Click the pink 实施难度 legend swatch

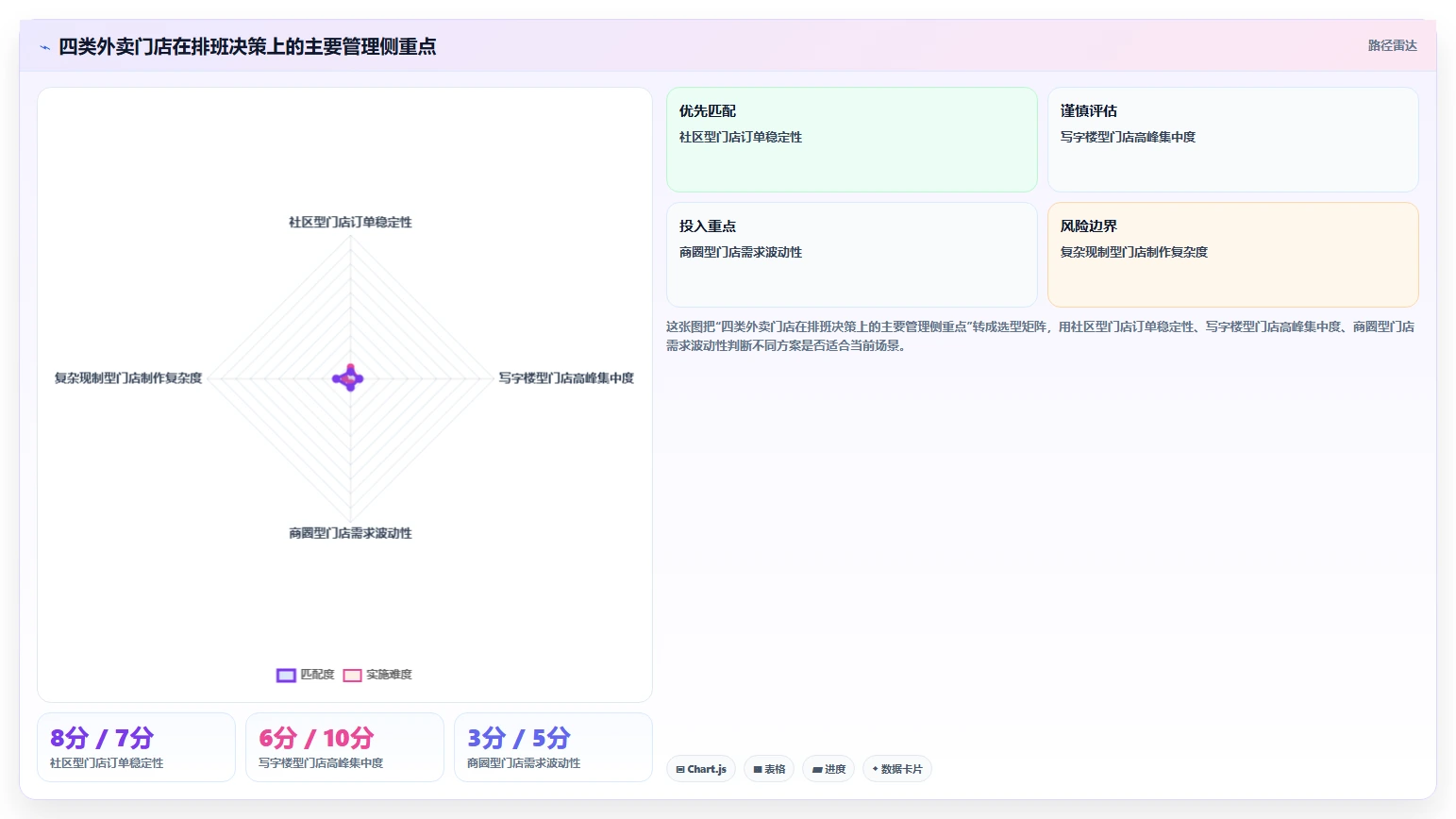tap(352, 675)
